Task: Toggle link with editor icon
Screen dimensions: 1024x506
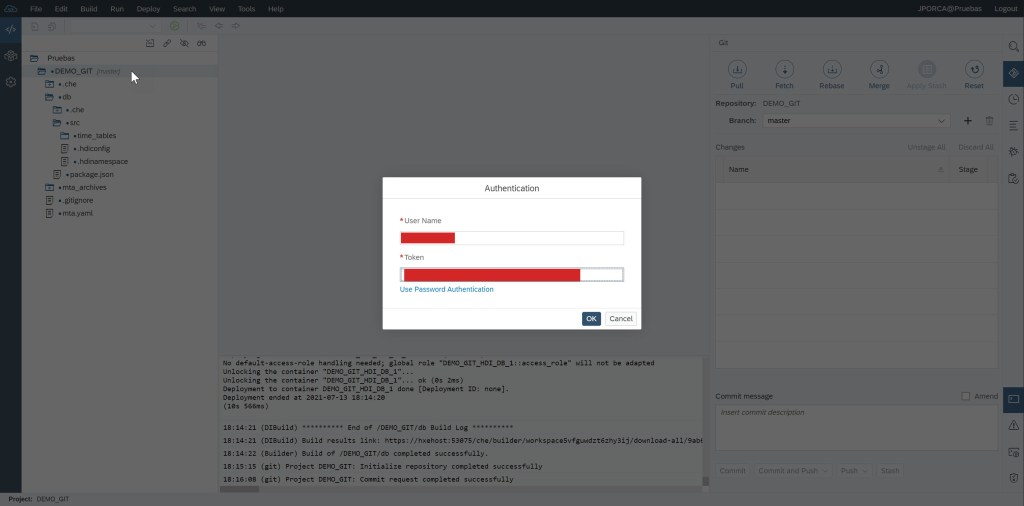Action: pos(167,44)
